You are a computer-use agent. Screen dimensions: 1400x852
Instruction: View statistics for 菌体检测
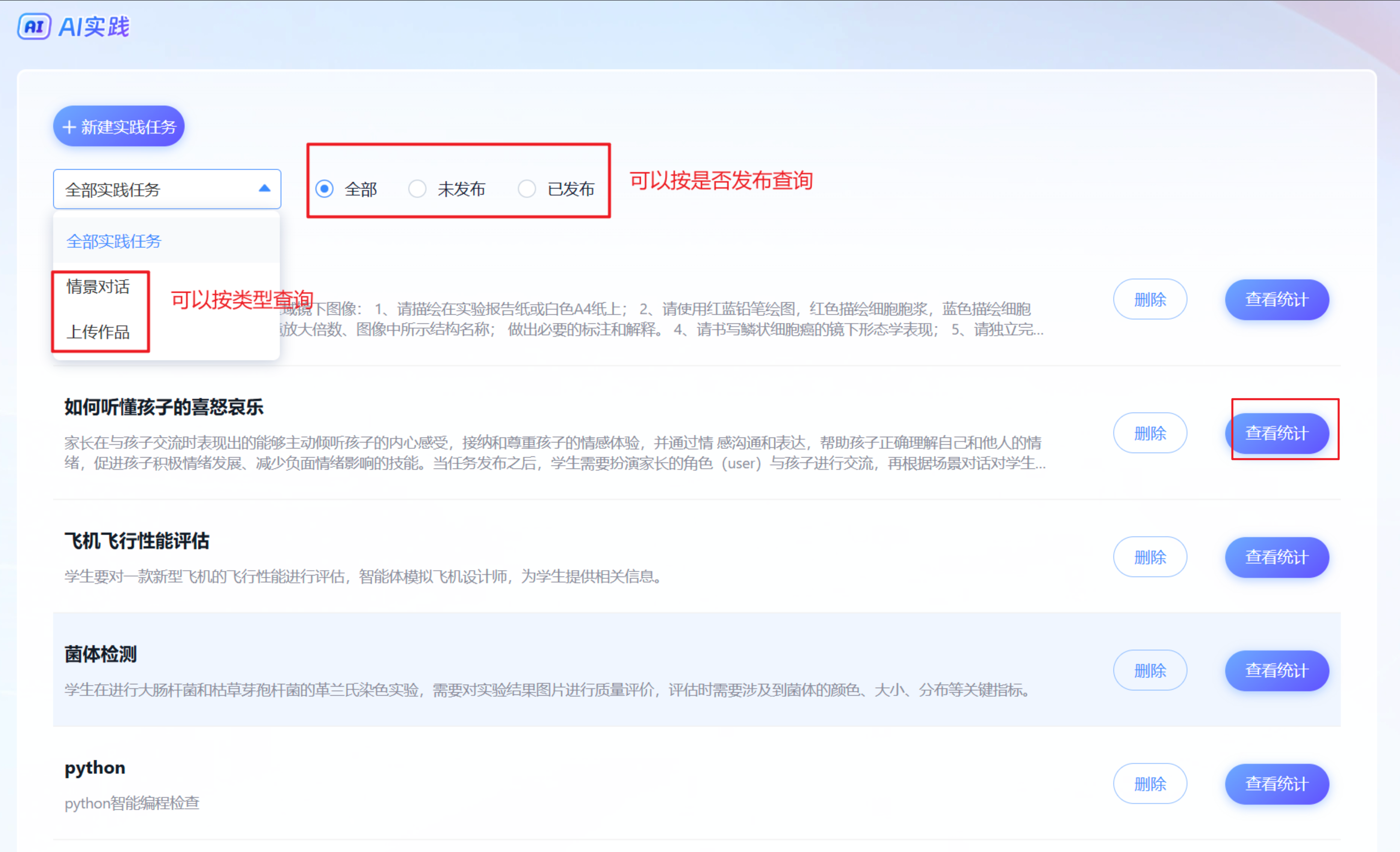point(1276,670)
